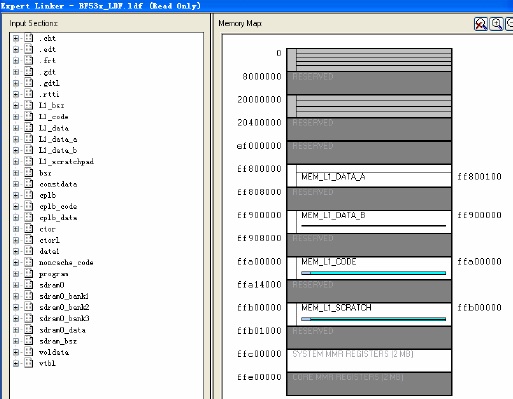Click the .rtti section file icon
The width and height of the screenshot is (513, 399).
click(29, 94)
